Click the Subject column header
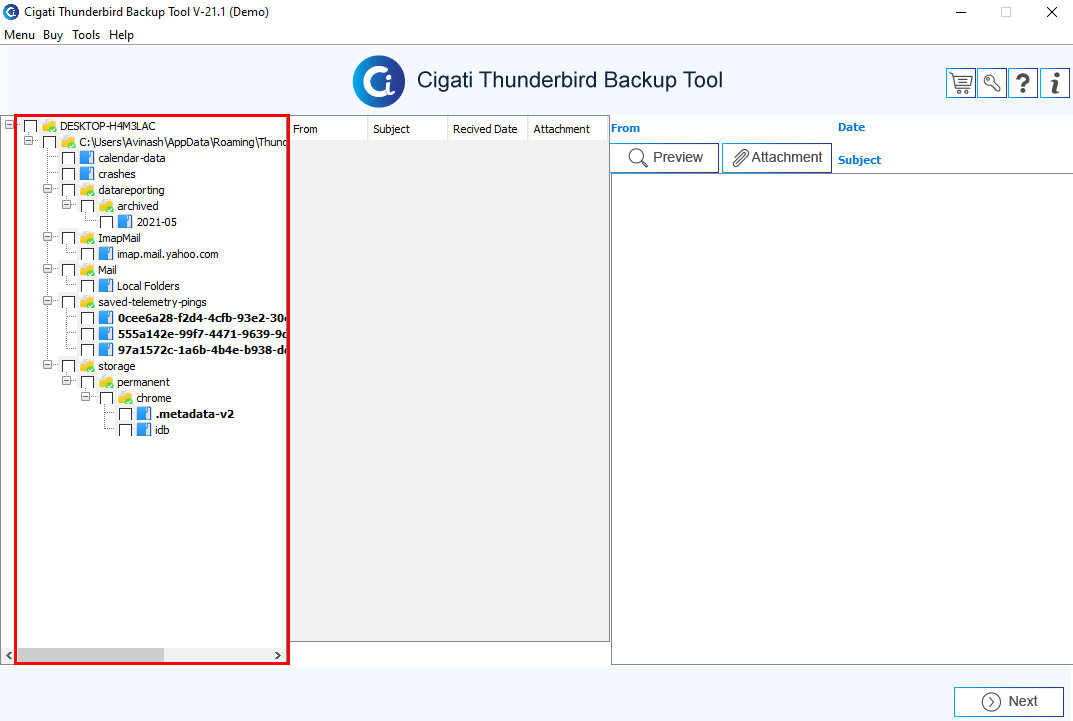Screen dimensions: 1073x721 (x=408, y=129)
